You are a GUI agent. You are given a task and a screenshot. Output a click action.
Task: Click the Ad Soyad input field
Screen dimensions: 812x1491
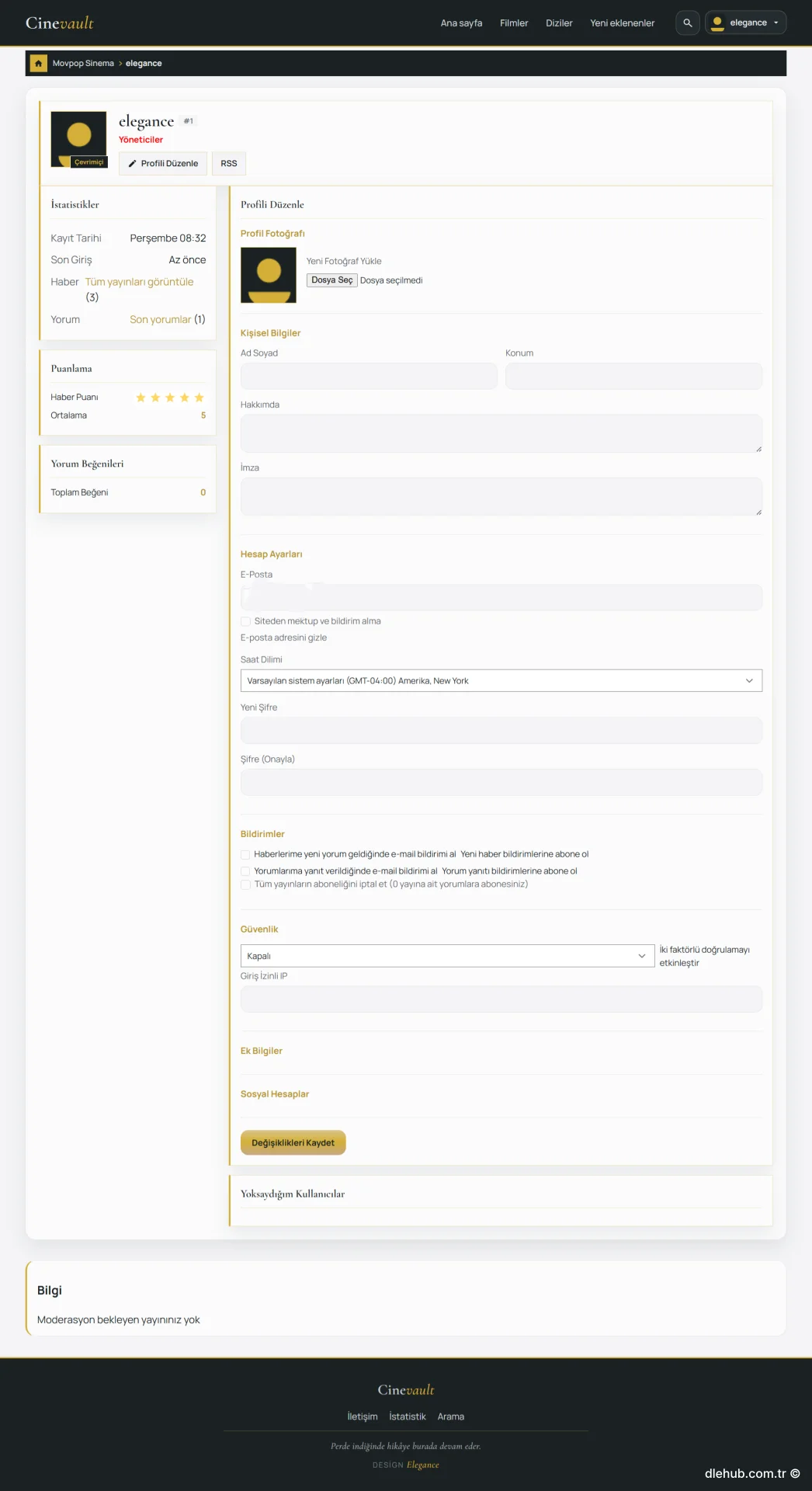pyautogui.click(x=369, y=376)
